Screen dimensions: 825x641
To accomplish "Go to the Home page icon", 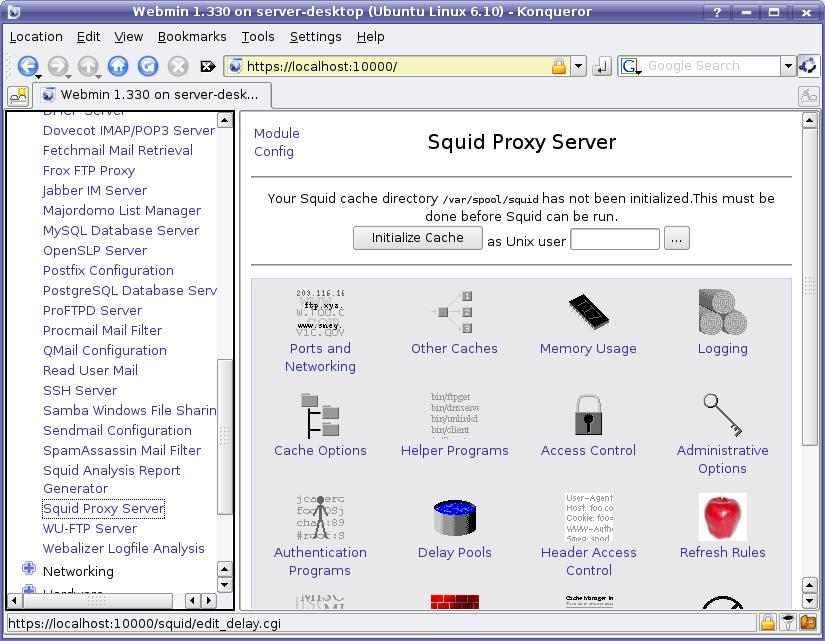I will pyautogui.click(x=118, y=66).
